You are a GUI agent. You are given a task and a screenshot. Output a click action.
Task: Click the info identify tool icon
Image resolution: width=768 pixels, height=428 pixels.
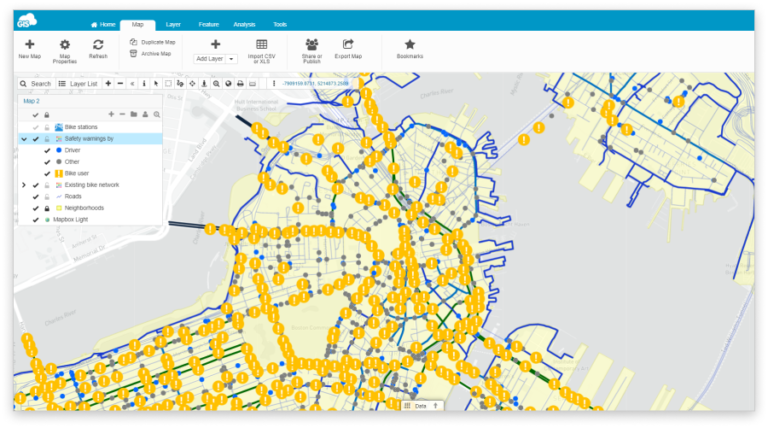[x=144, y=84]
